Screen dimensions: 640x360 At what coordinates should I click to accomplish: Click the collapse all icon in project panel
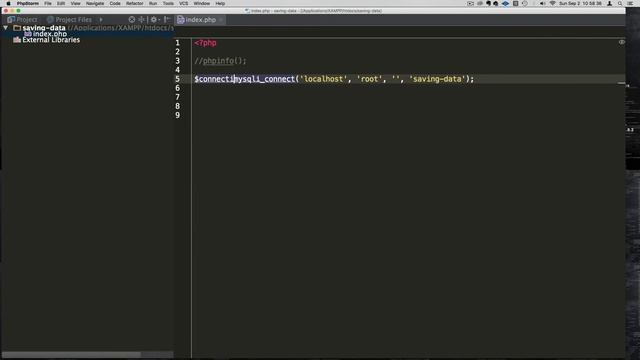(141, 19)
